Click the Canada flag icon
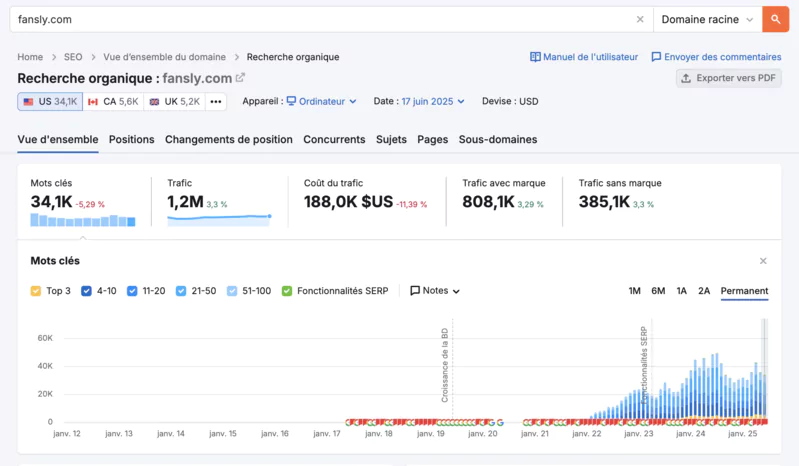The width and height of the screenshot is (799, 466). coord(93,102)
